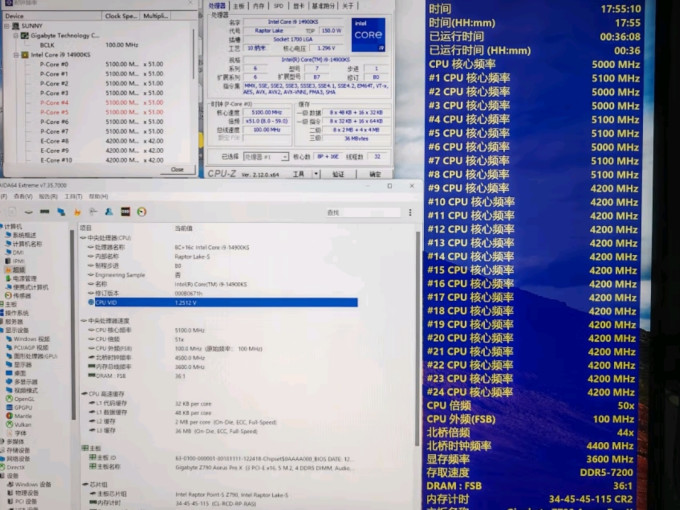The image size is (680, 510).
Task: Select 显示器 item in AIDA64 tree
Action: click(x=19, y=365)
